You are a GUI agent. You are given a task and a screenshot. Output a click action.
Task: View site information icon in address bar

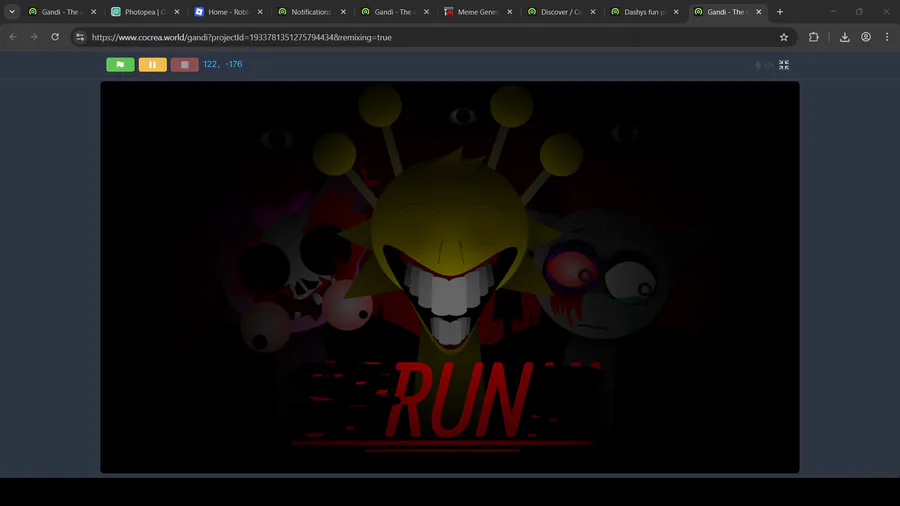click(x=80, y=37)
